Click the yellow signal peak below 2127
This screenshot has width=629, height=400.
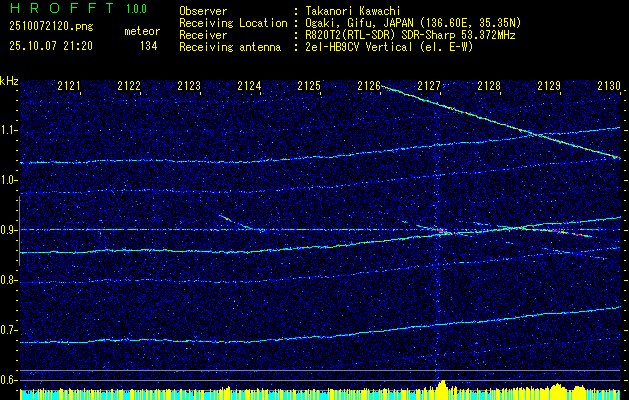point(439,388)
